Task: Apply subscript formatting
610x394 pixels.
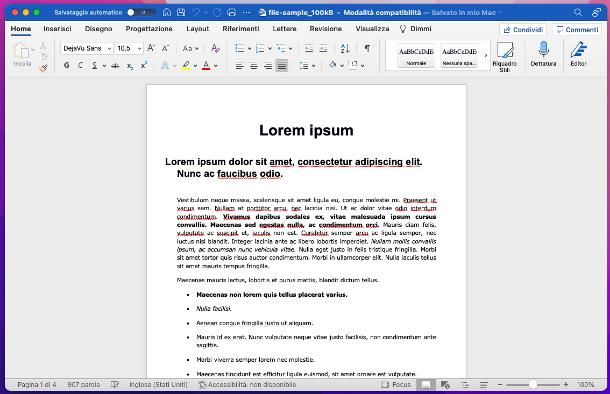Action: (x=130, y=66)
